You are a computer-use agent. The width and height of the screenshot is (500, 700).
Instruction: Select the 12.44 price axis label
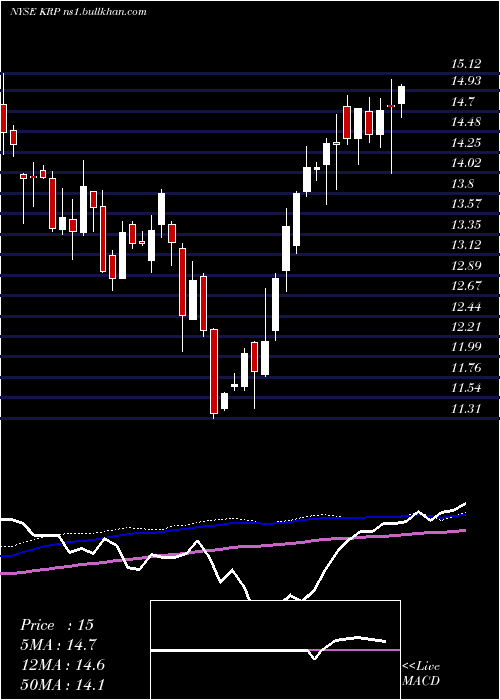[466, 307]
